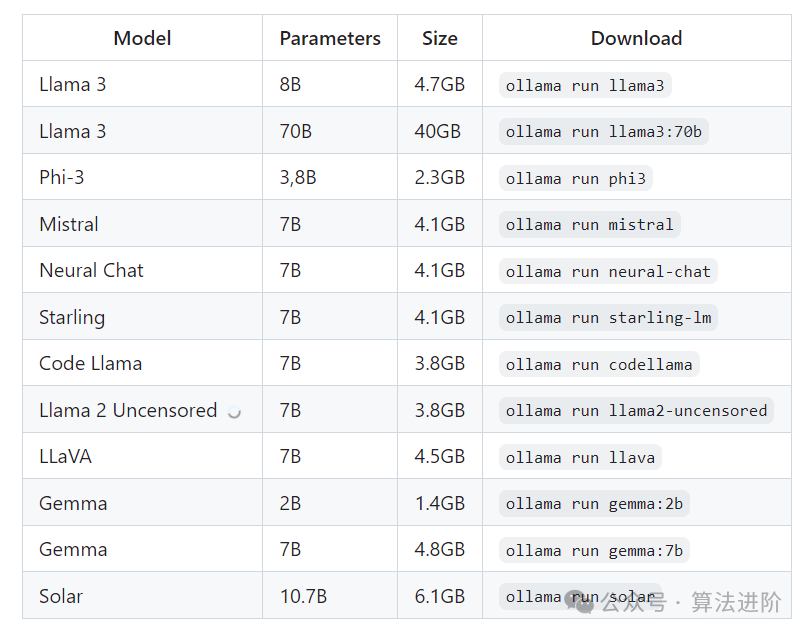Click the Parameters column header

330,38
